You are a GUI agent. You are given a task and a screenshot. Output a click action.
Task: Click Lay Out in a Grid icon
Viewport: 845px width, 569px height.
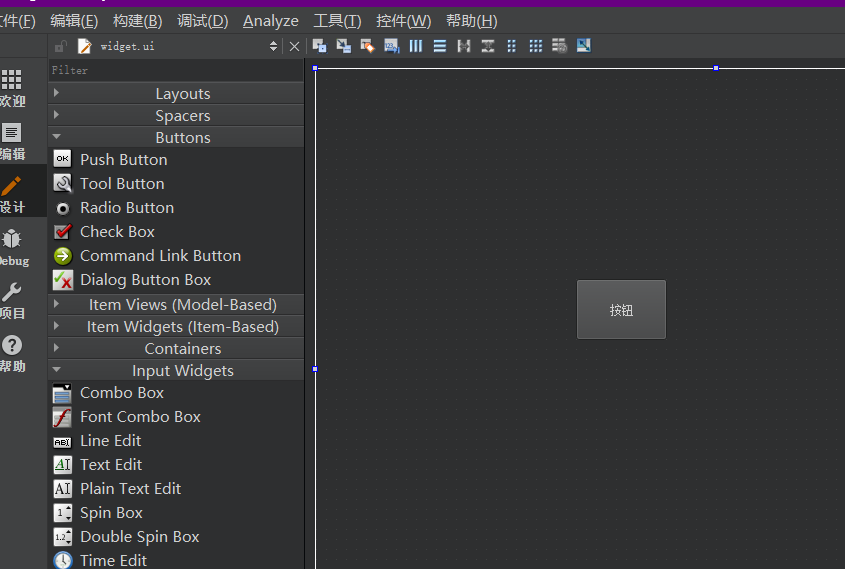pos(536,46)
